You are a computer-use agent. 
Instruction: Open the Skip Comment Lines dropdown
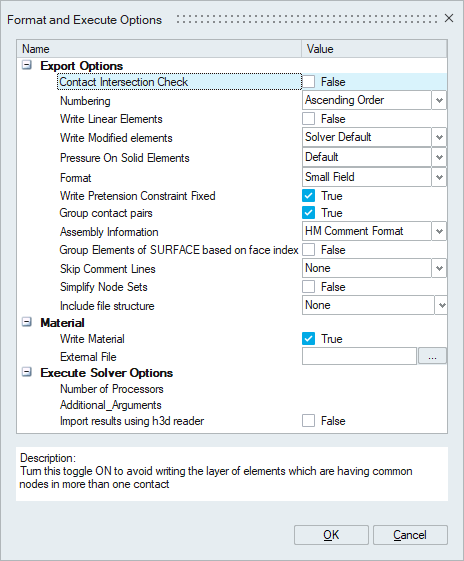439,268
